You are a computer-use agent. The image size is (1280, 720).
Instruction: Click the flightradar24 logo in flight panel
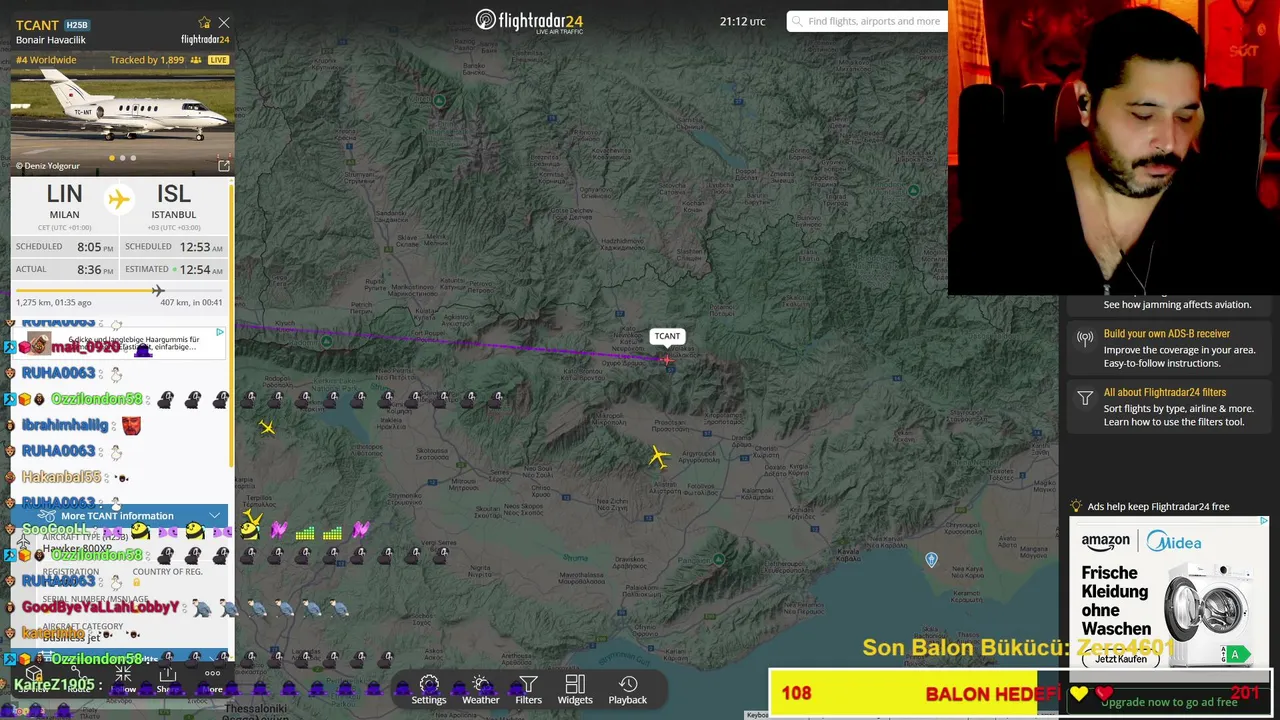coord(205,40)
